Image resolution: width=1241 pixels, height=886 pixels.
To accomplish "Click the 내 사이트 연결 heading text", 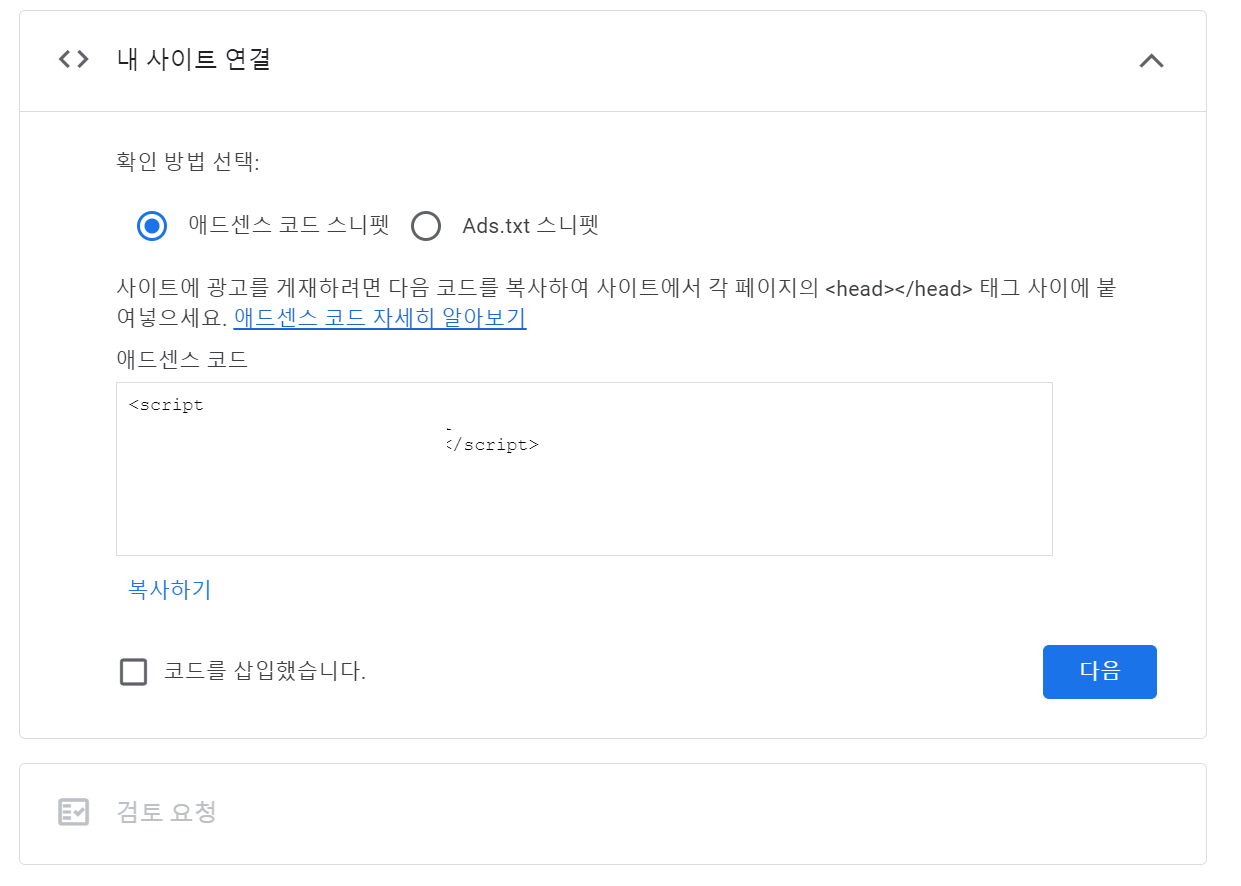I will (x=194, y=59).
